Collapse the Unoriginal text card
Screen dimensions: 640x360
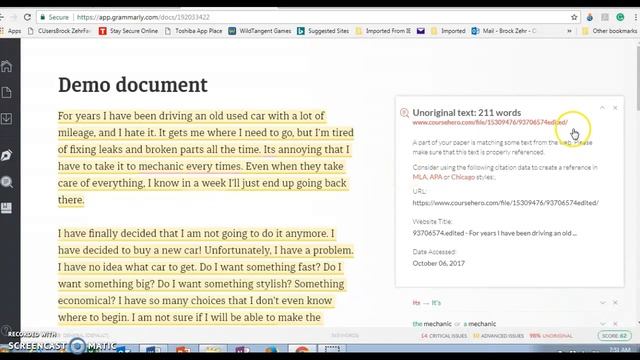tap(602, 108)
